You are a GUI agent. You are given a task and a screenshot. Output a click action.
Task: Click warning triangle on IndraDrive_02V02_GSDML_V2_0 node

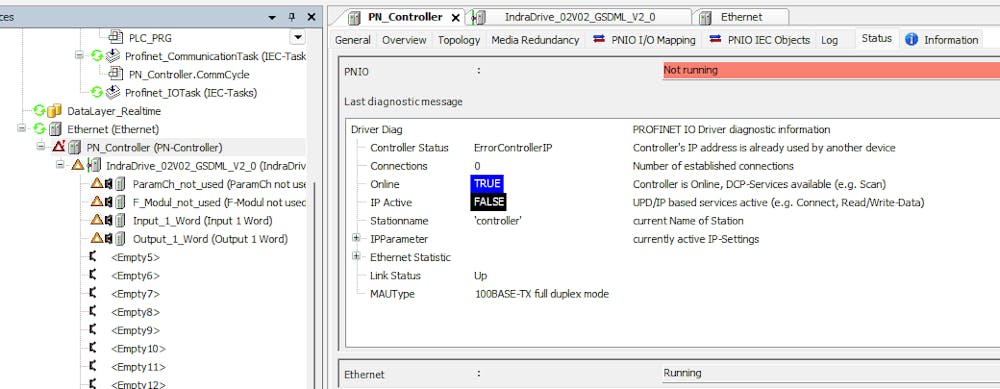click(x=78, y=165)
